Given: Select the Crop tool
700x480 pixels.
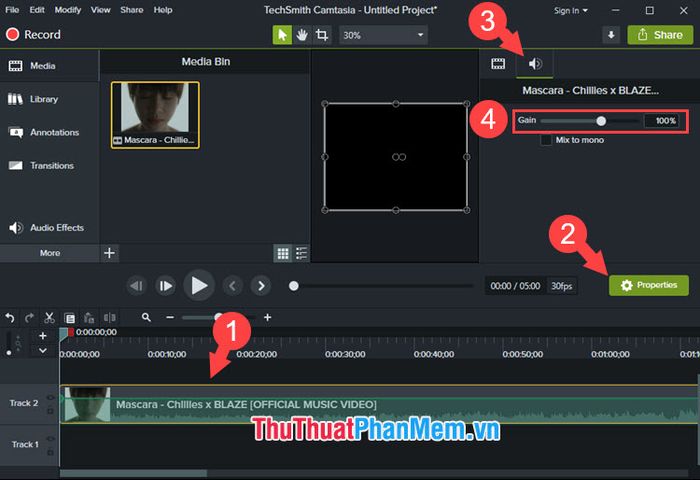Looking at the screenshot, I should click(x=321, y=35).
